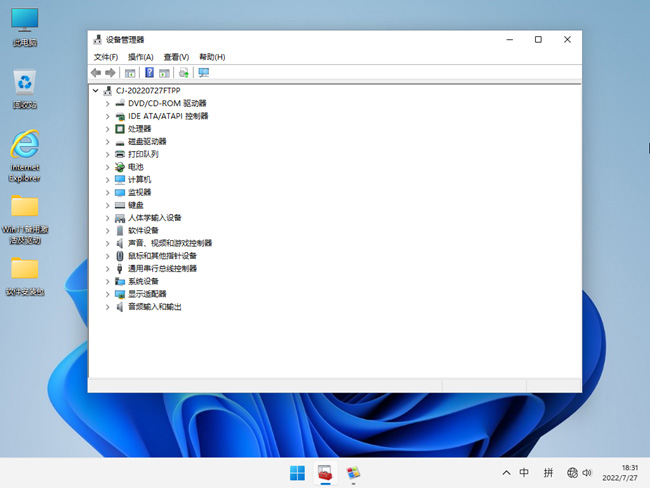Open the 文件(F) menu
The image size is (650, 488).
106,57
